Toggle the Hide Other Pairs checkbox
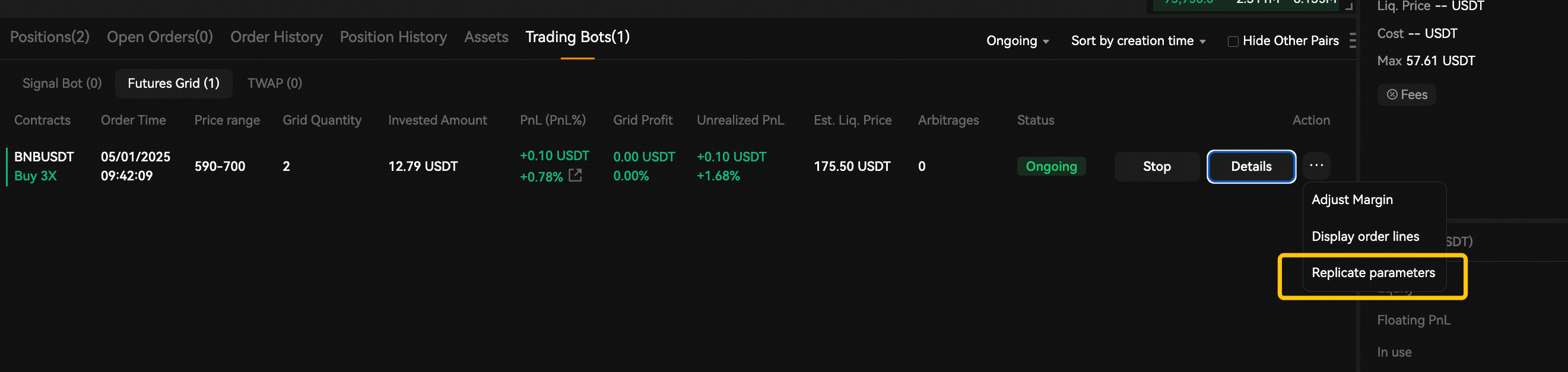The width and height of the screenshot is (1568, 372). [1233, 42]
